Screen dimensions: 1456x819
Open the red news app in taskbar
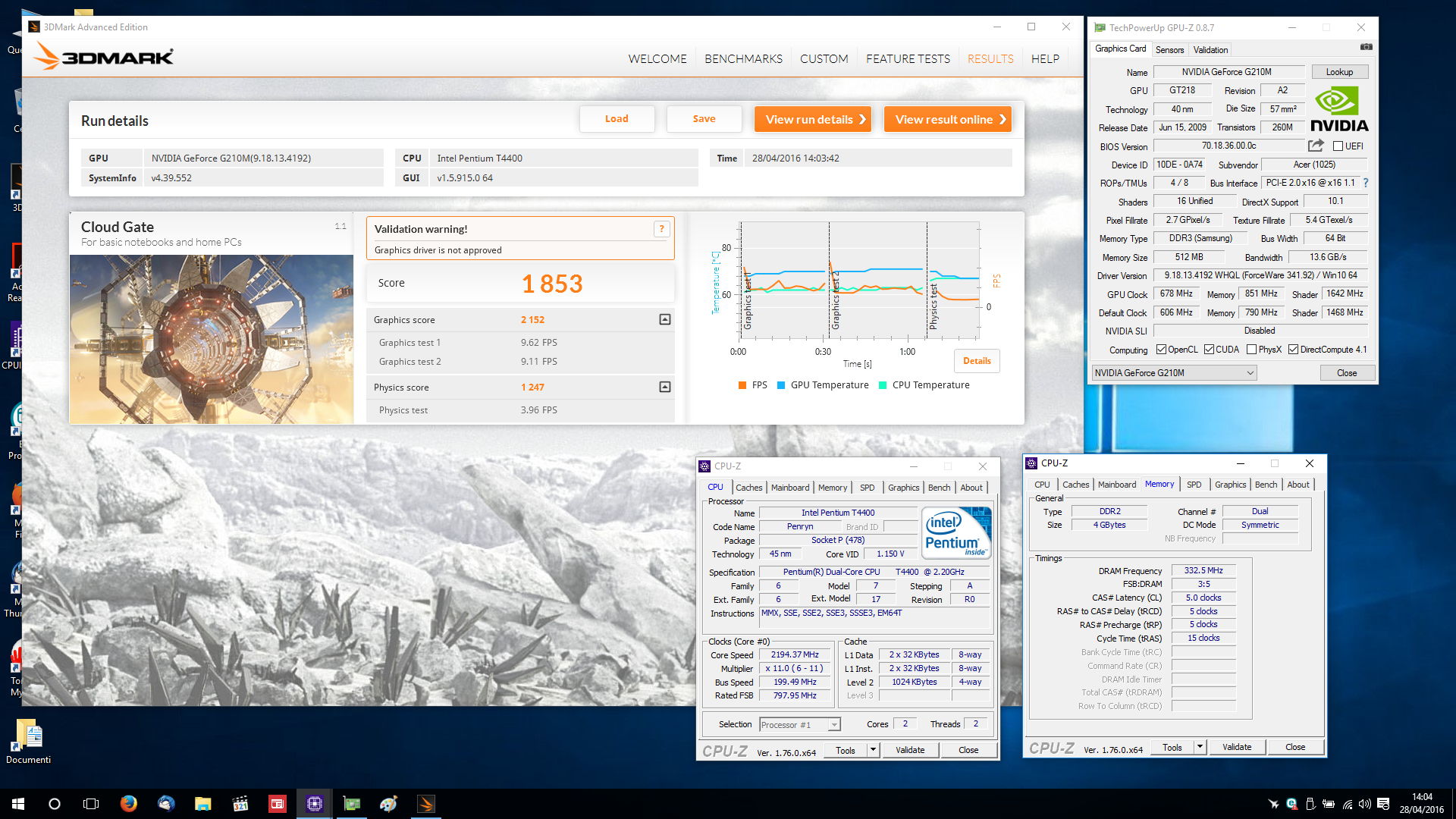pyautogui.click(x=278, y=804)
